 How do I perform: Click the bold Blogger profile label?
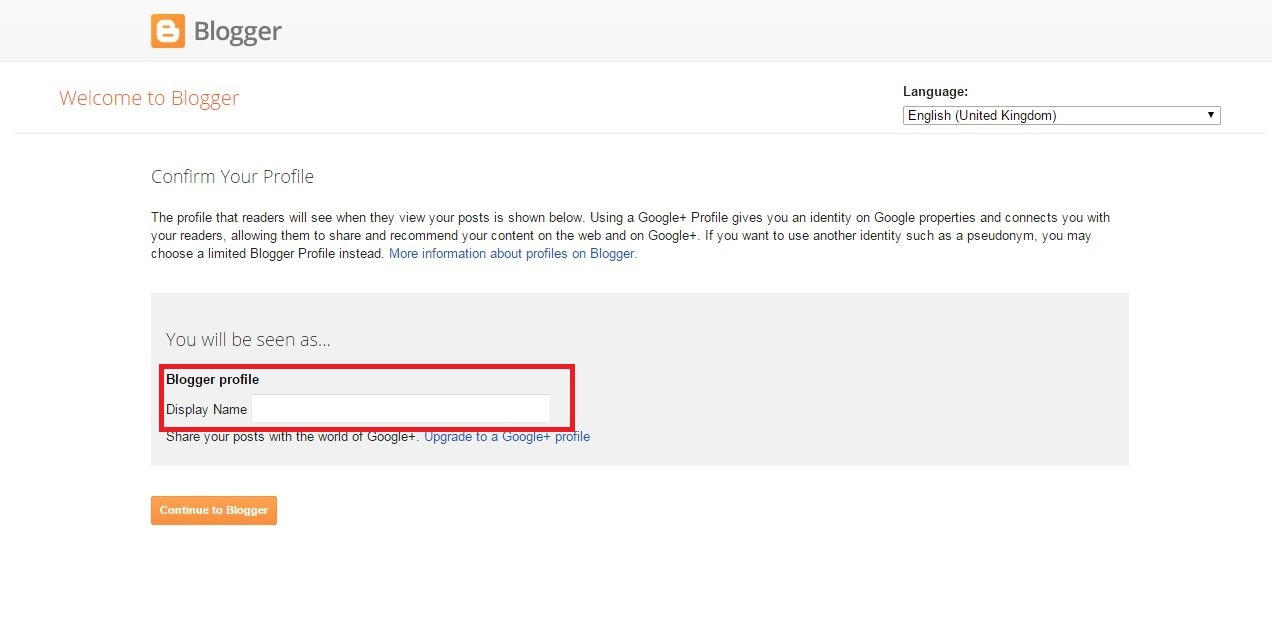click(x=212, y=380)
